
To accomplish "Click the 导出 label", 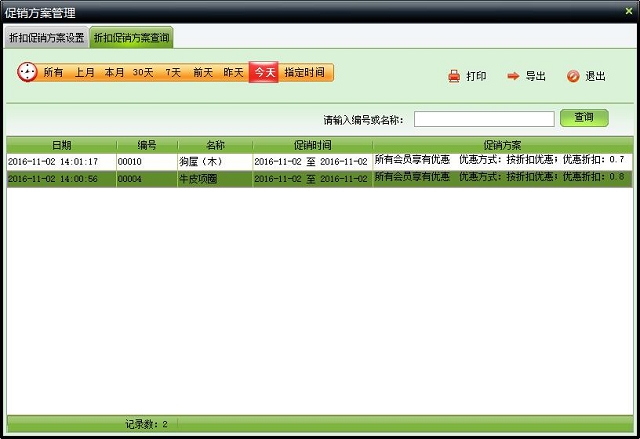I will click(536, 76).
